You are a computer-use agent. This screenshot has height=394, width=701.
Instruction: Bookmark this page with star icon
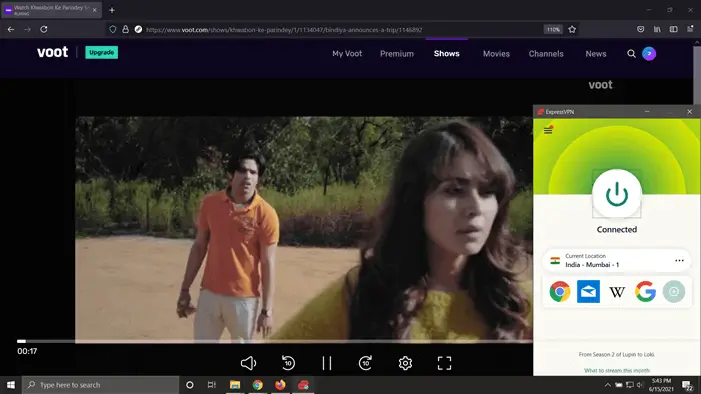click(572, 30)
